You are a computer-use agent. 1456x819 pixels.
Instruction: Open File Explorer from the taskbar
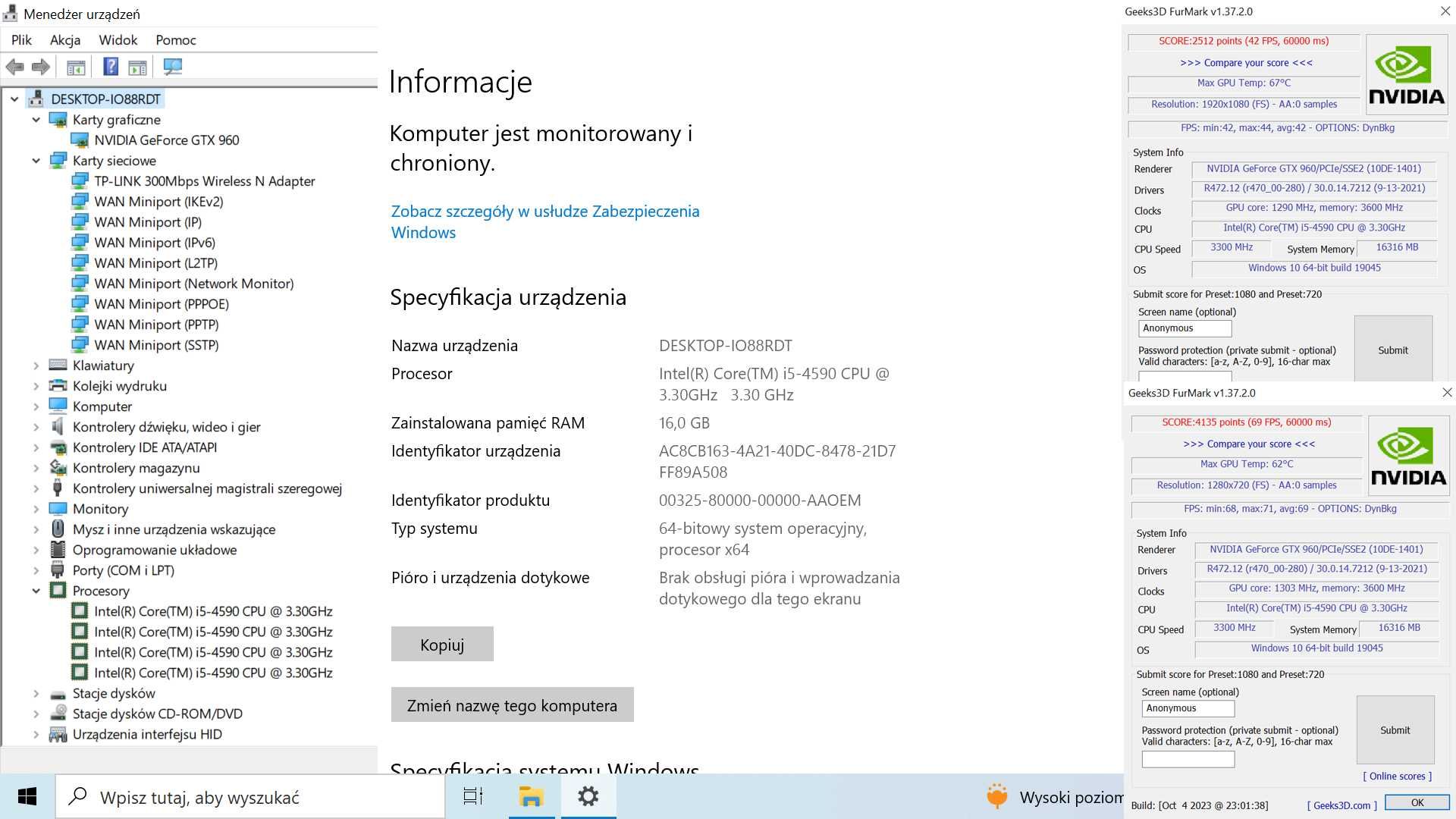[531, 796]
